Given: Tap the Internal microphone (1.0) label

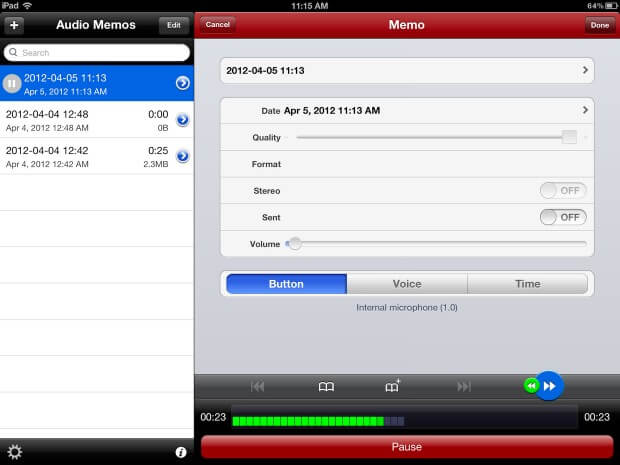Looking at the screenshot, I should [x=407, y=308].
